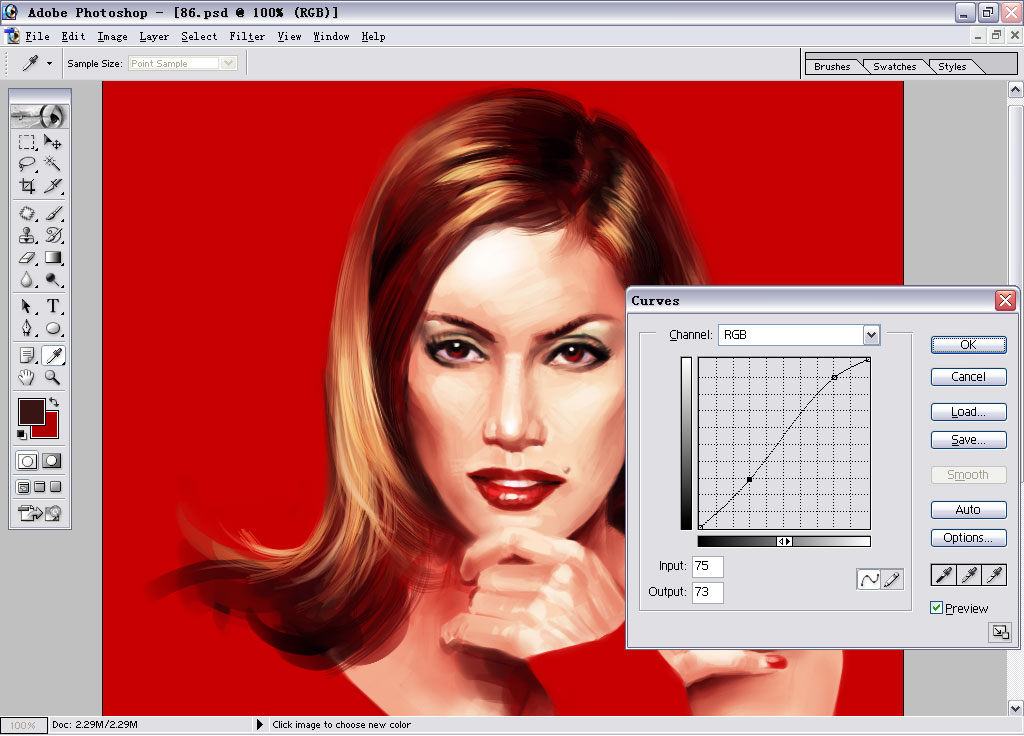Pick the Set Gray Point eyedropper in Curves

[x=968, y=575]
